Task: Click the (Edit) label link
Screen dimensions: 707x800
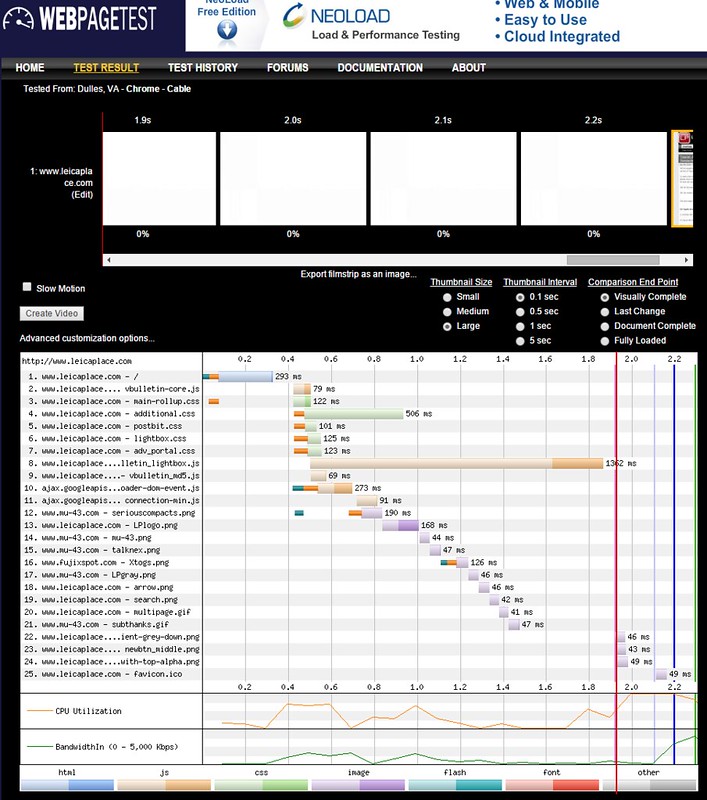Action: coord(82,194)
